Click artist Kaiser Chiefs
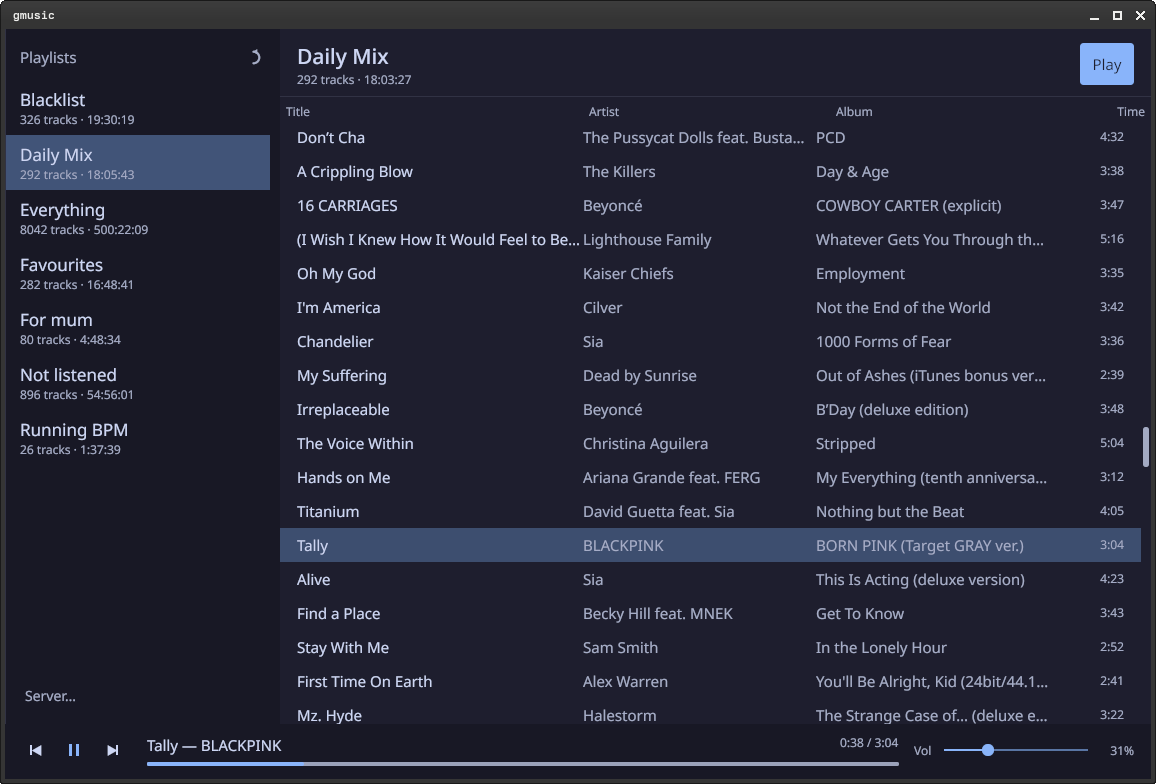Viewport: 1156px width, 784px height. point(627,273)
